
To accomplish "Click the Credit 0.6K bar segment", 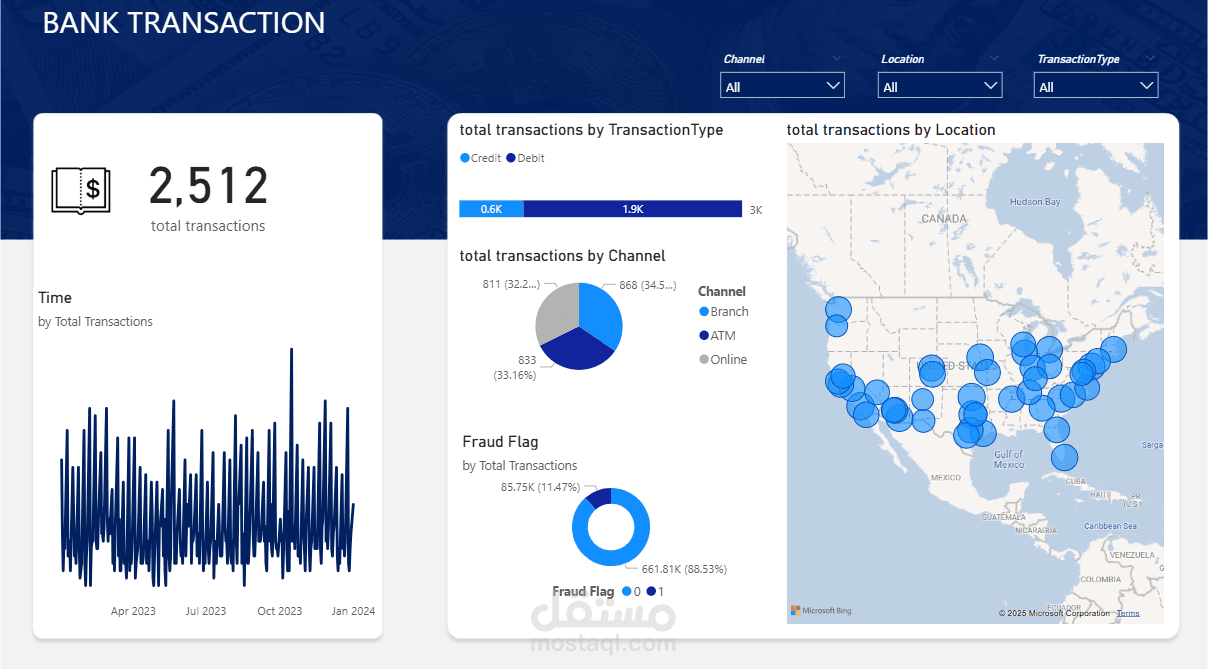I will (491, 209).
